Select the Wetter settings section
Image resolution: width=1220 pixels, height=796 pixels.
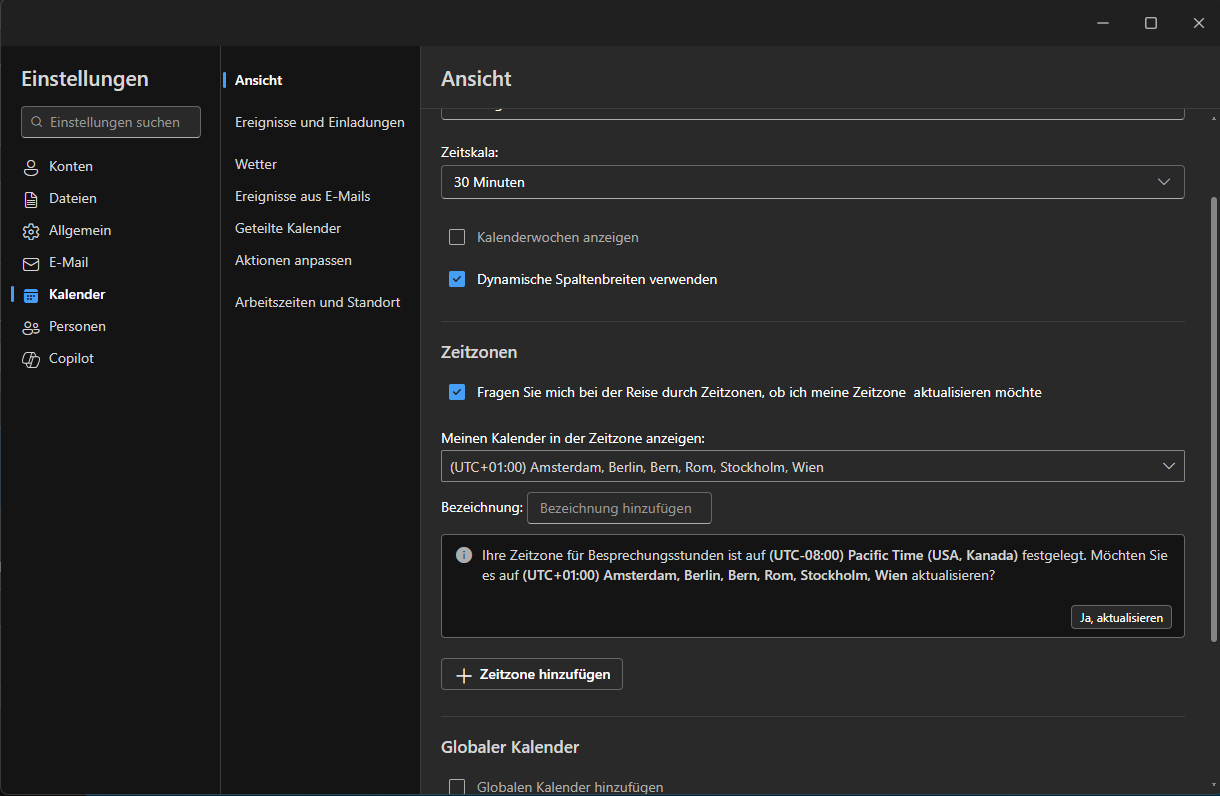coord(256,164)
